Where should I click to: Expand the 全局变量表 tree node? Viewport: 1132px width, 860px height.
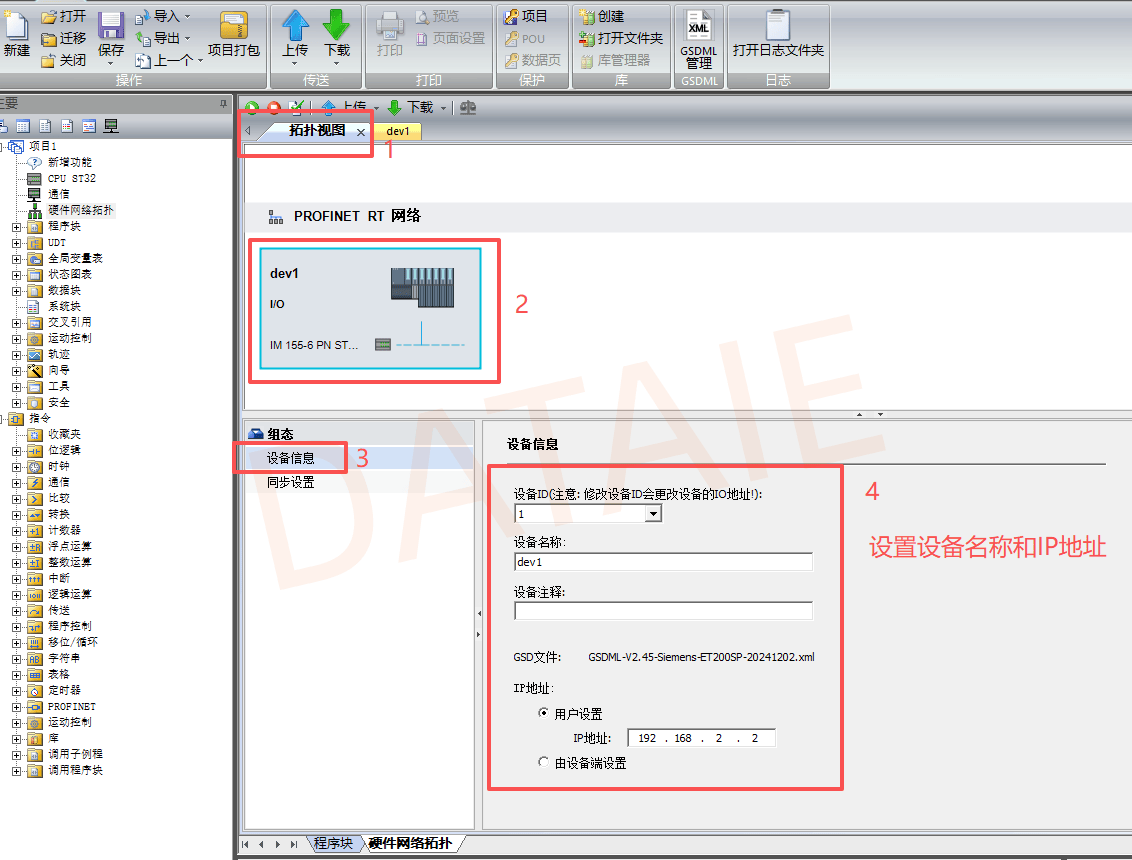click(17, 259)
